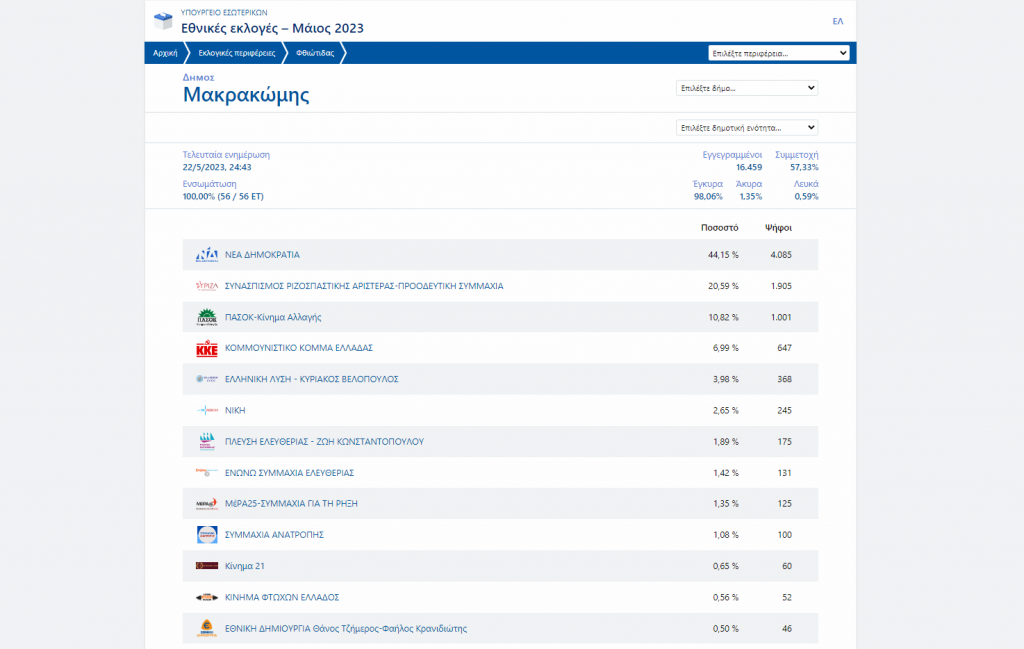Image resolution: width=1024 pixels, height=649 pixels.
Task: Click the 44,15 % percentage value
Action: click(x=723, y=255)
